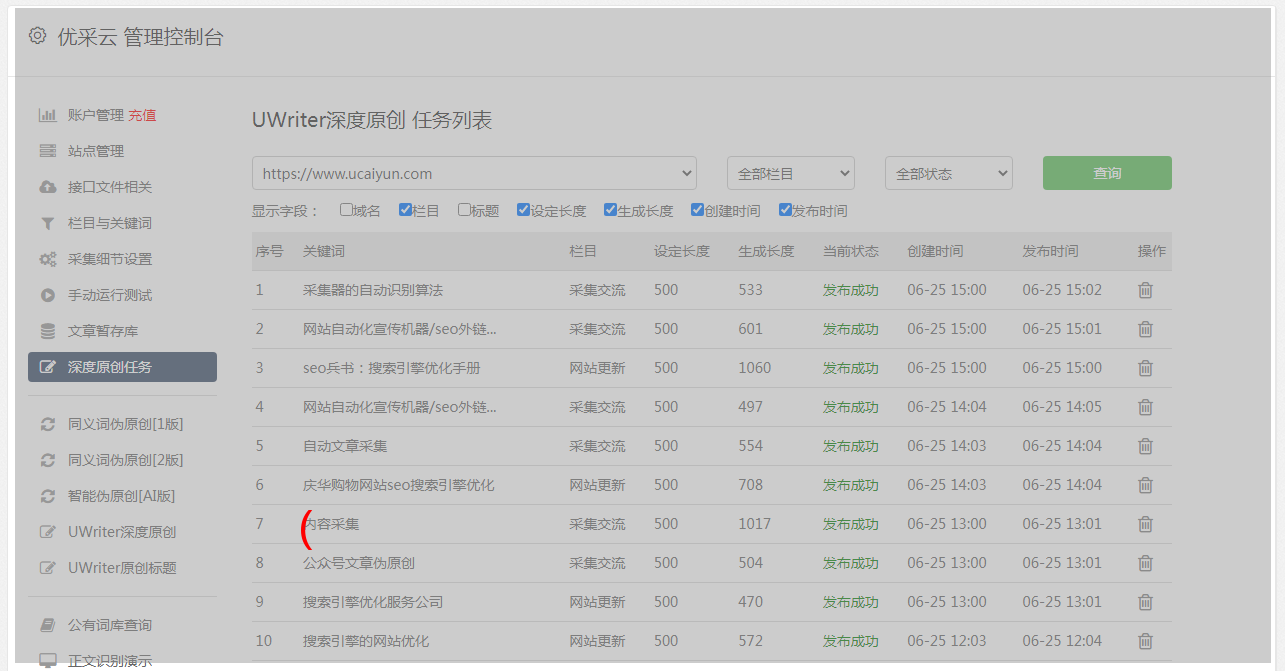The width and height of the screenshot is (1285, 671).
Task: Delete row 1 task using trash icon
Action: coord(1146,290)
